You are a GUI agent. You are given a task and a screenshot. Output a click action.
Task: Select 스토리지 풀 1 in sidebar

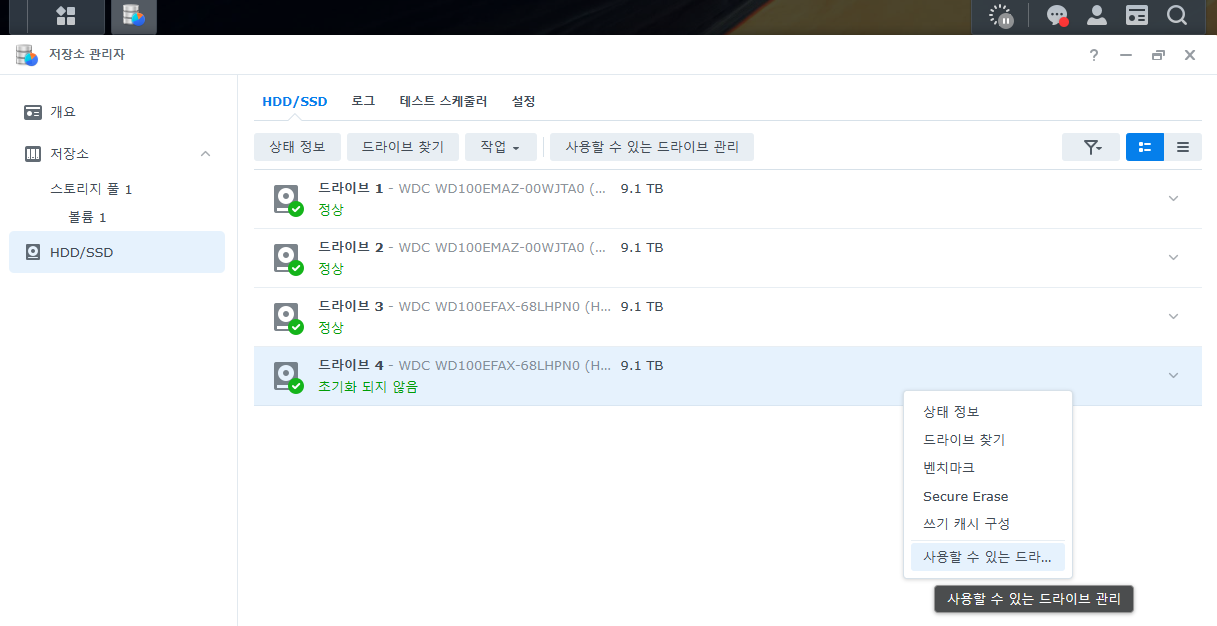tap(91, 189)
